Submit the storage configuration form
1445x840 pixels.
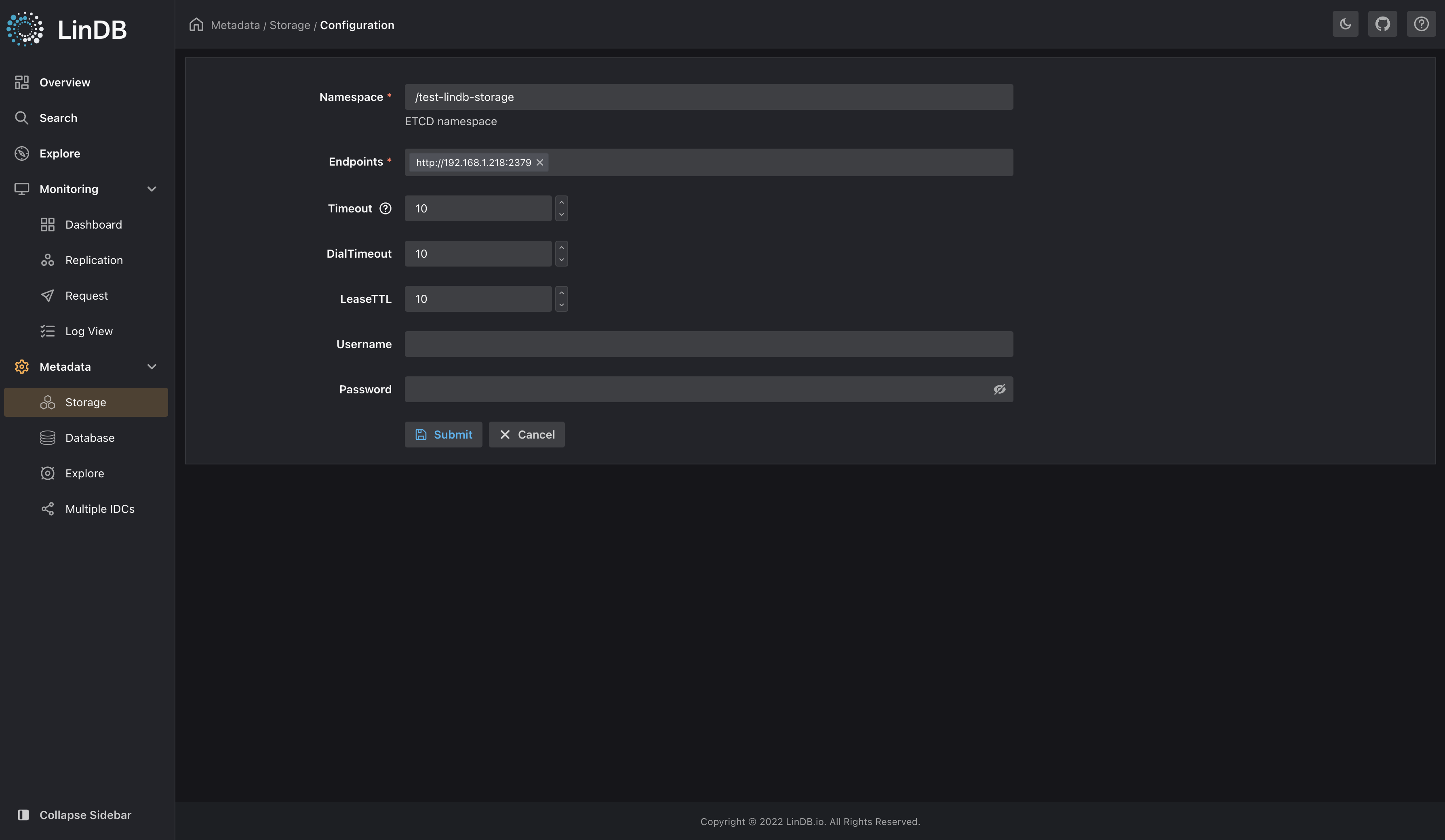pos(443,434)
